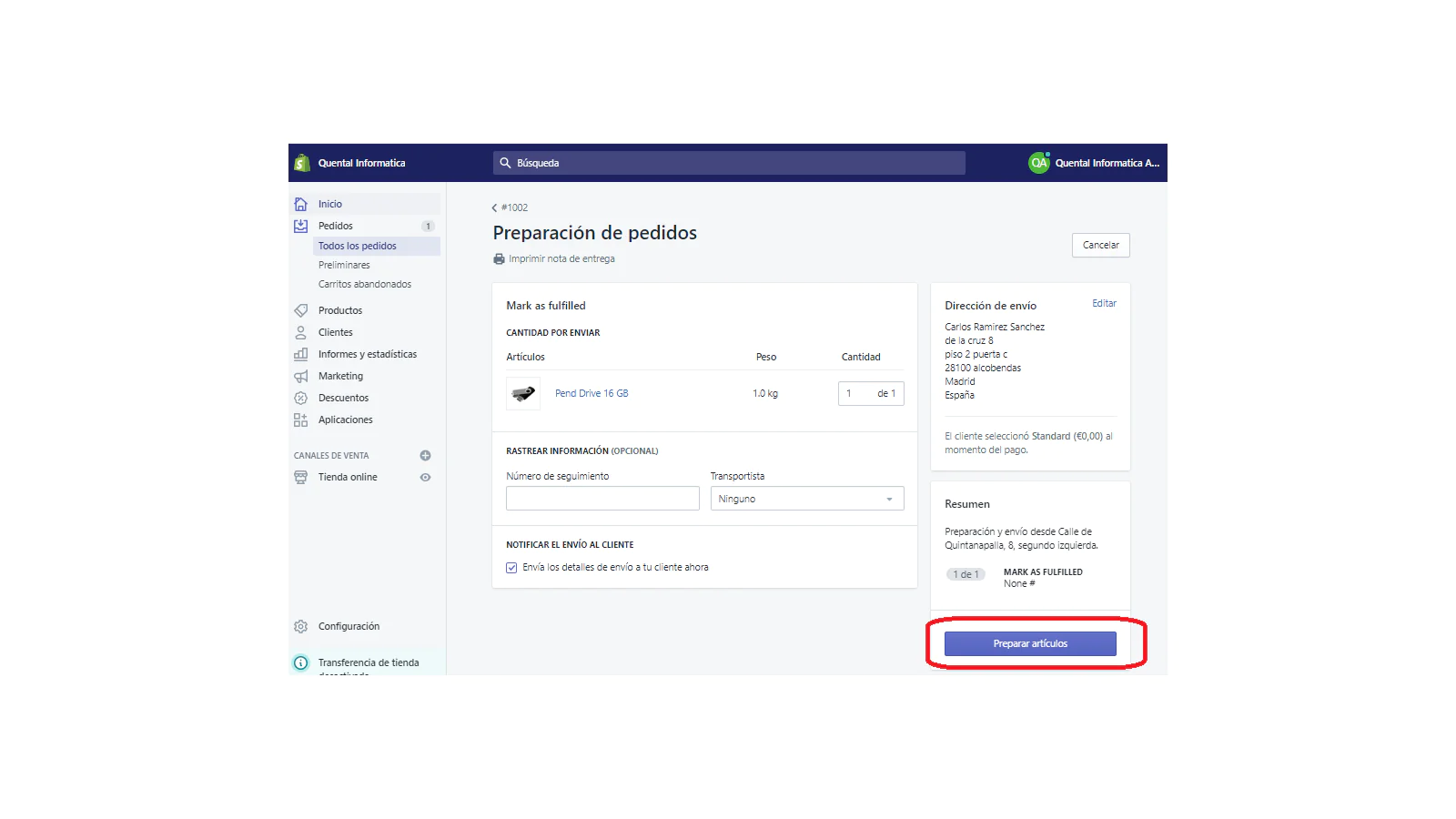Click the Preparar artículos button
This screenshot has width=1456, height=819.
(1030, 643)
